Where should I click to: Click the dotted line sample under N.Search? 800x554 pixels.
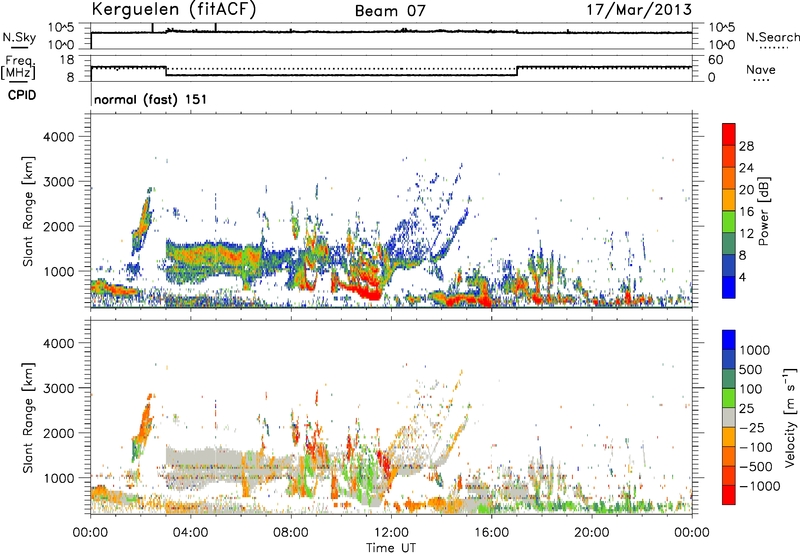[x=773, y=48]
